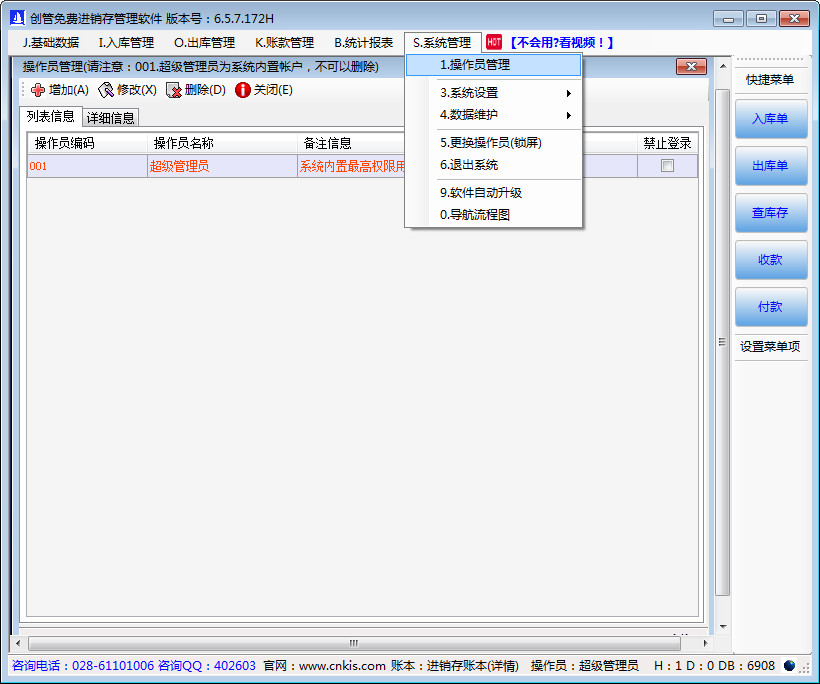Expand the 3.系统设置 submenu arrow

pyautogui.click(x=568, y=93)
